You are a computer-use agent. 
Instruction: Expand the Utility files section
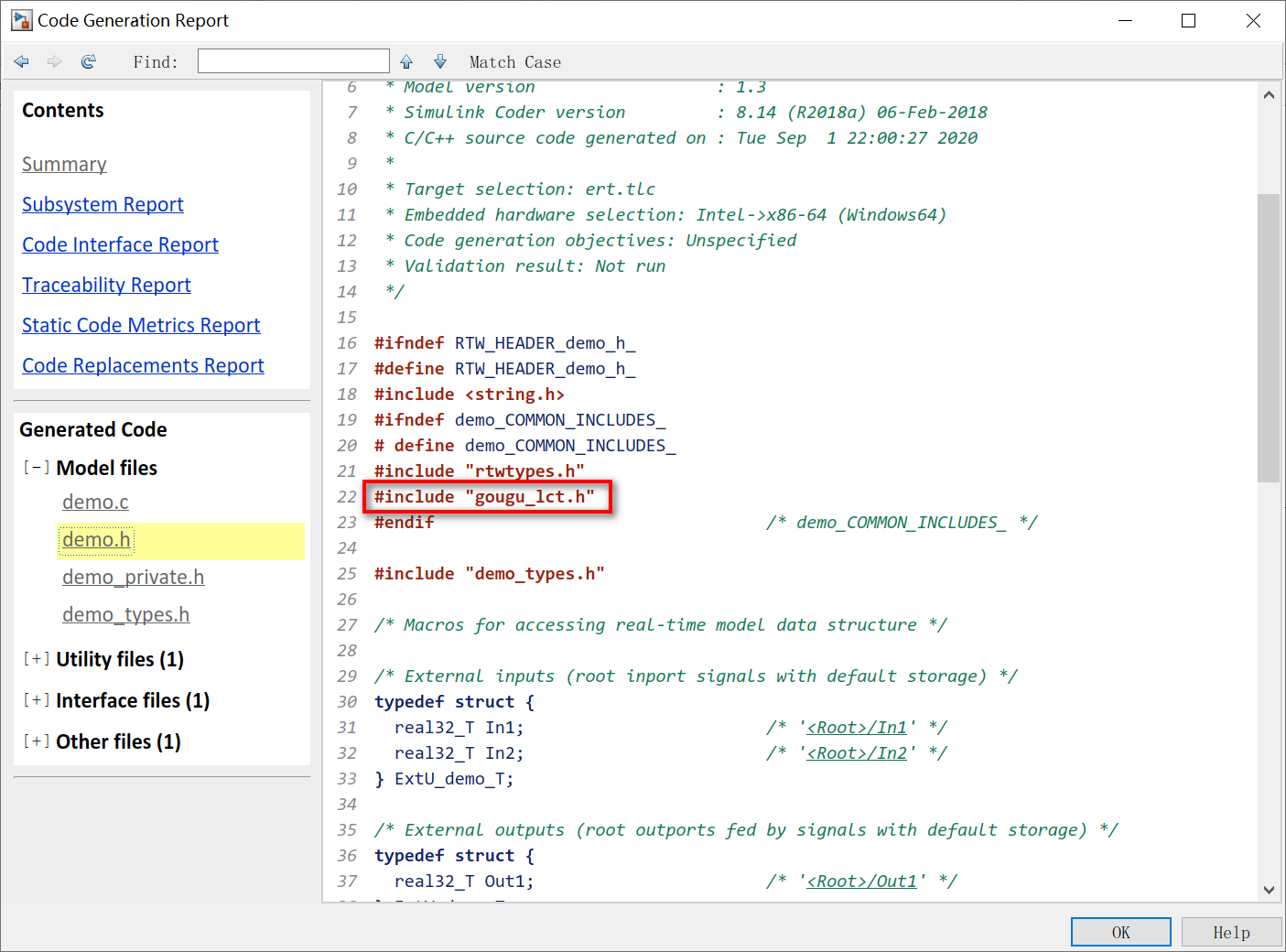36,658
